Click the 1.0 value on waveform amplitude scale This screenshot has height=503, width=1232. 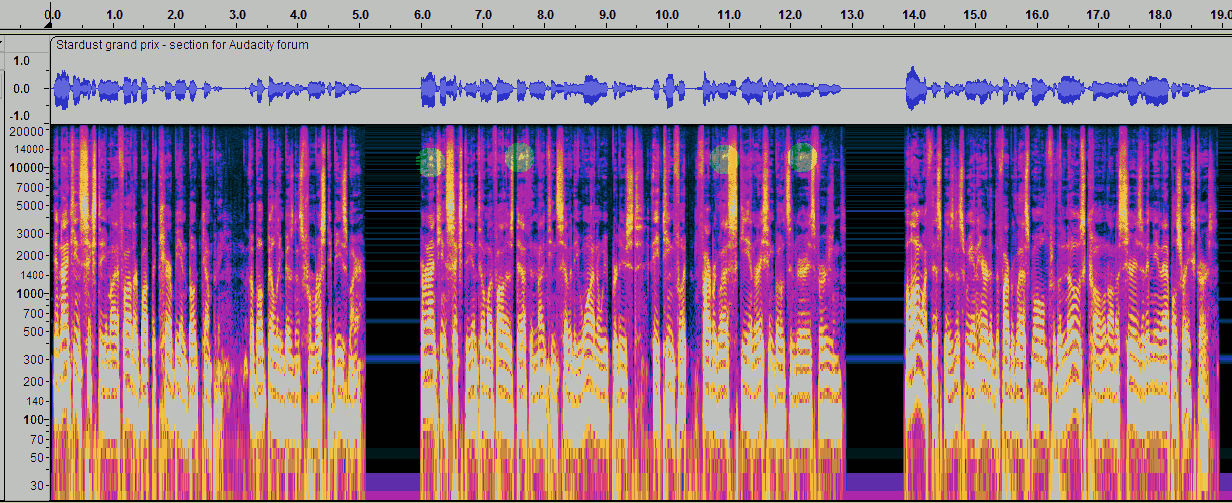pos(22,61)
